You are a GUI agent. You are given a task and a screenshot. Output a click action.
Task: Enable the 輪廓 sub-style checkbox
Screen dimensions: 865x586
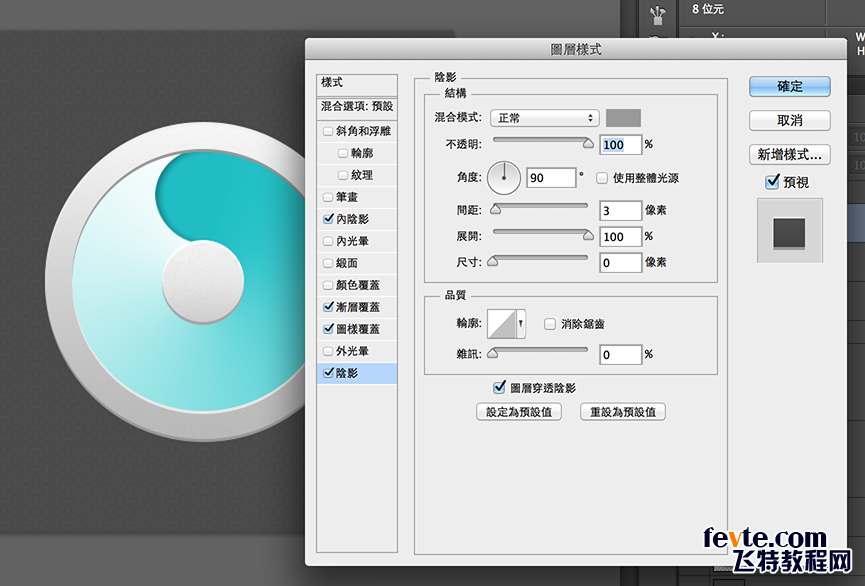click(343, 153)
